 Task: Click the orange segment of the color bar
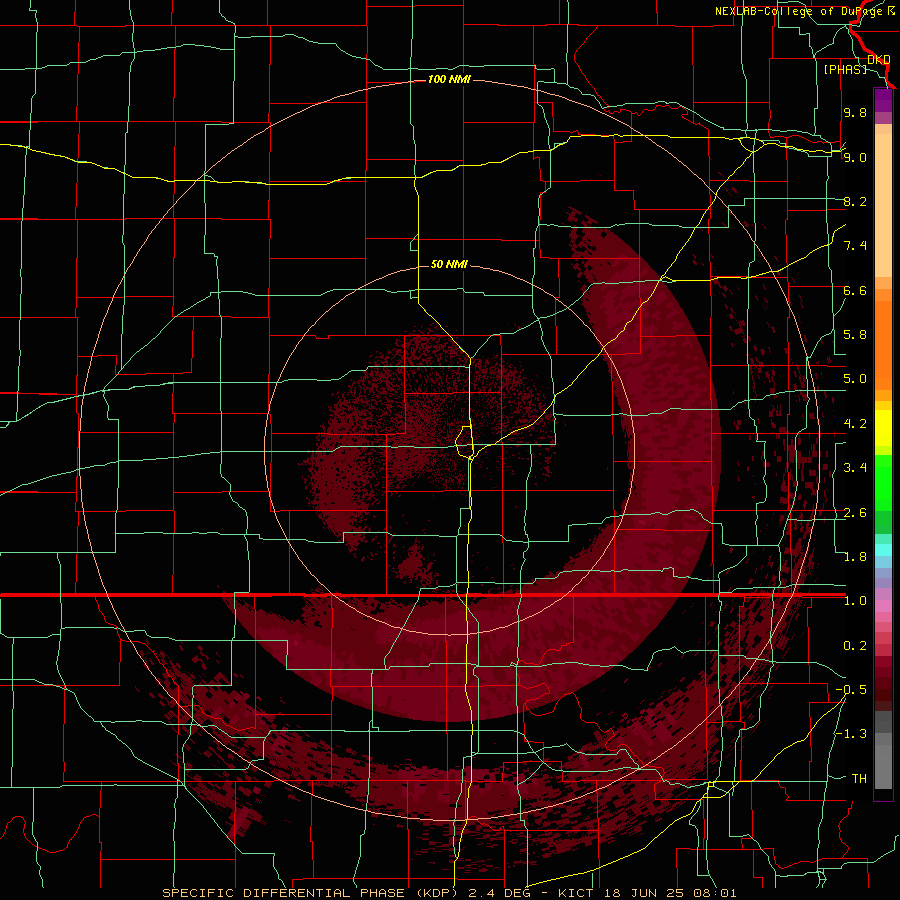pyautogui.click(x=883, y=345)
